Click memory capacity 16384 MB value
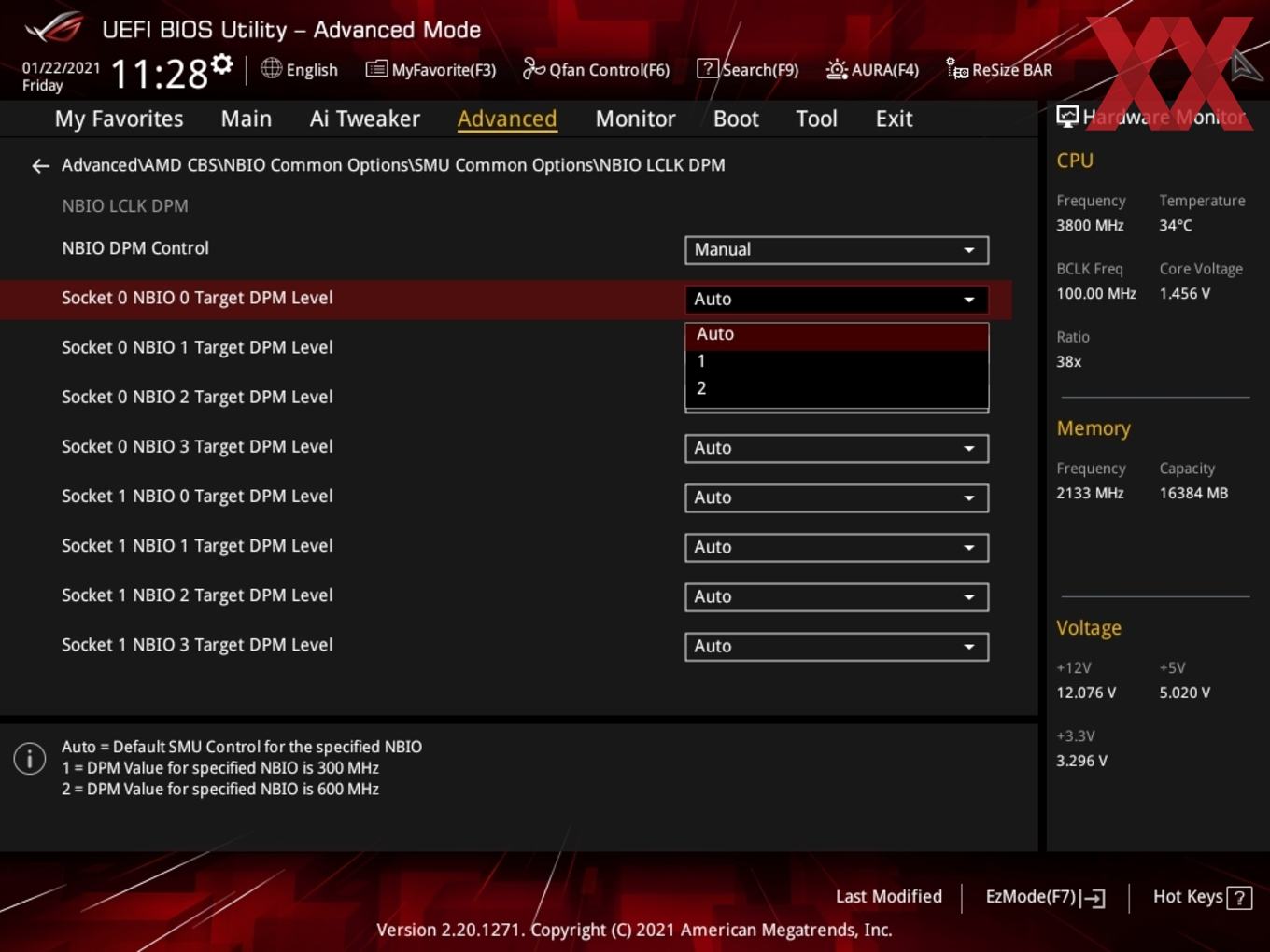 [1193, 493]
